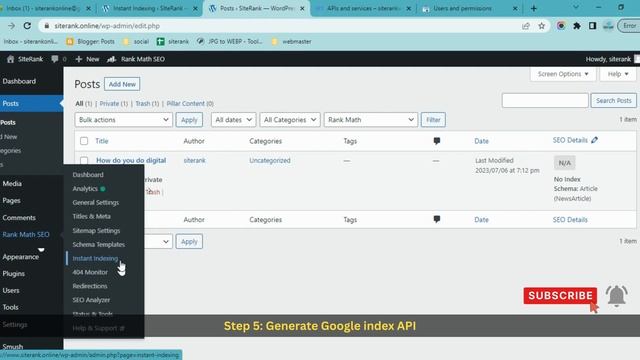Sort posts by Title column header
The width and height of the screenshot is (640, 360).
pyautogui.click(x=102, y=141)
